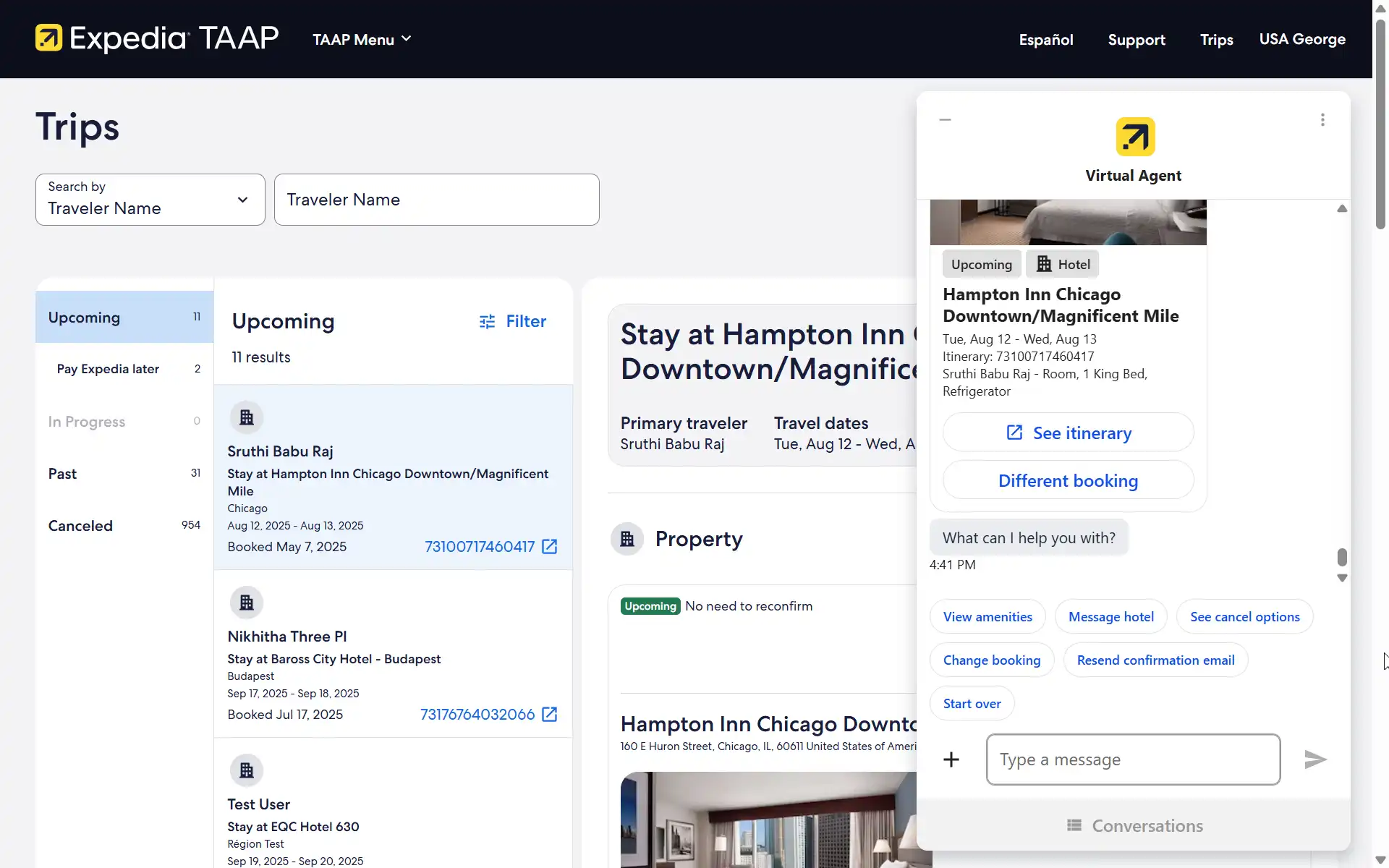Viewport: 1389px width, 868px height.
Task: Choose the Change booking quick reply
Action: click(x=992, y=660)
